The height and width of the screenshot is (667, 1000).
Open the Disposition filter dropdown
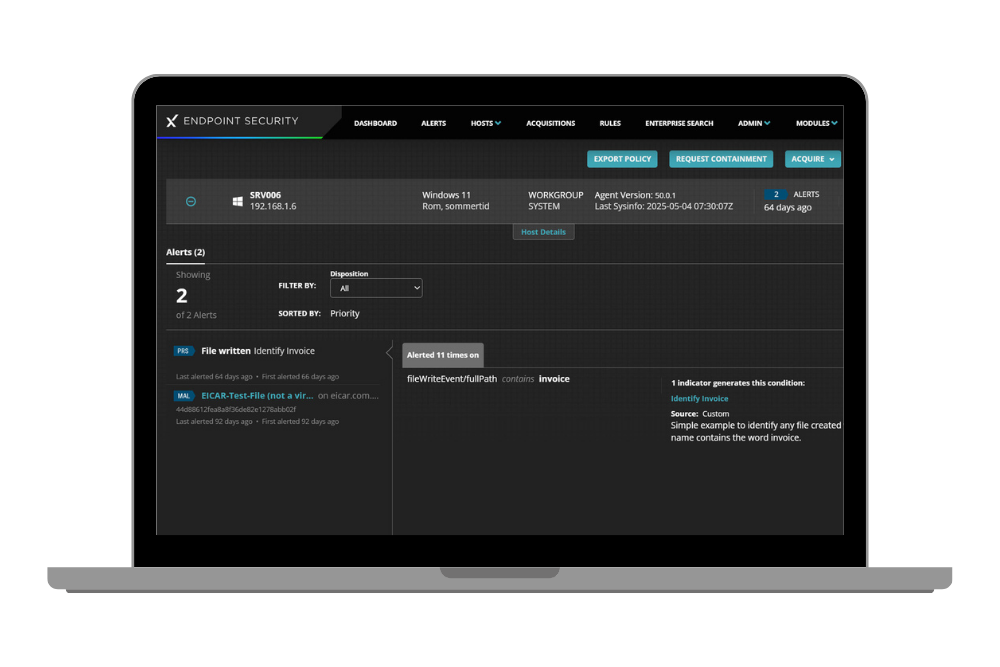click(376, 288)
